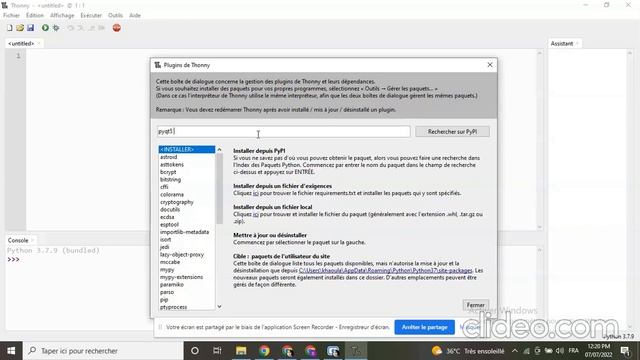Viewport: 640px width, 360px height.
Task: Open first Chrome icon in the taskbar
Action: pos(264,351)
